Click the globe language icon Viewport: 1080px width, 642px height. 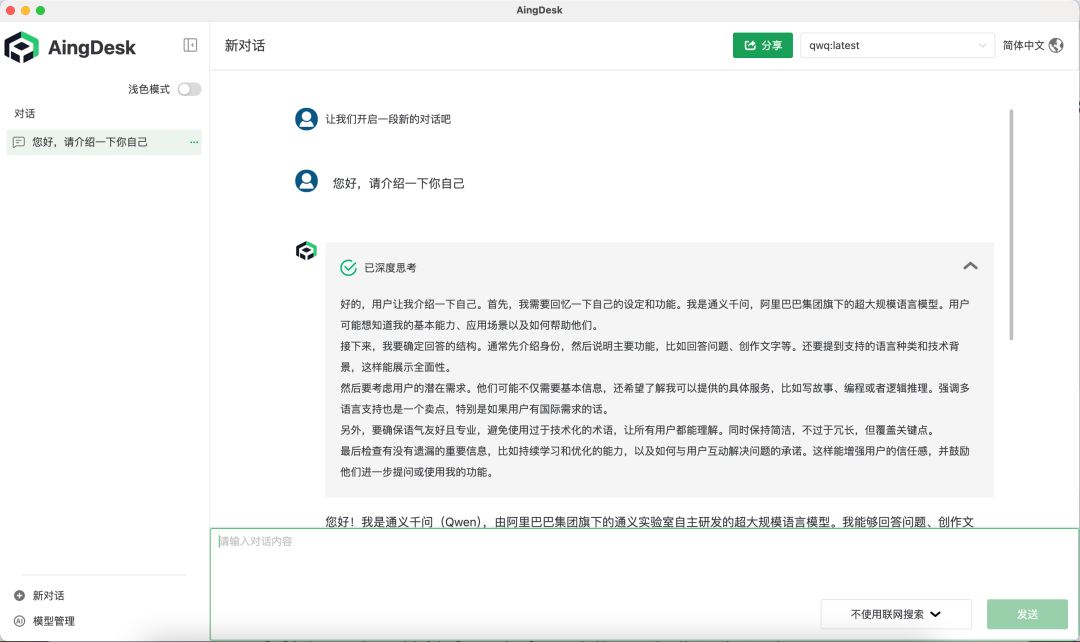(1056, 45)
